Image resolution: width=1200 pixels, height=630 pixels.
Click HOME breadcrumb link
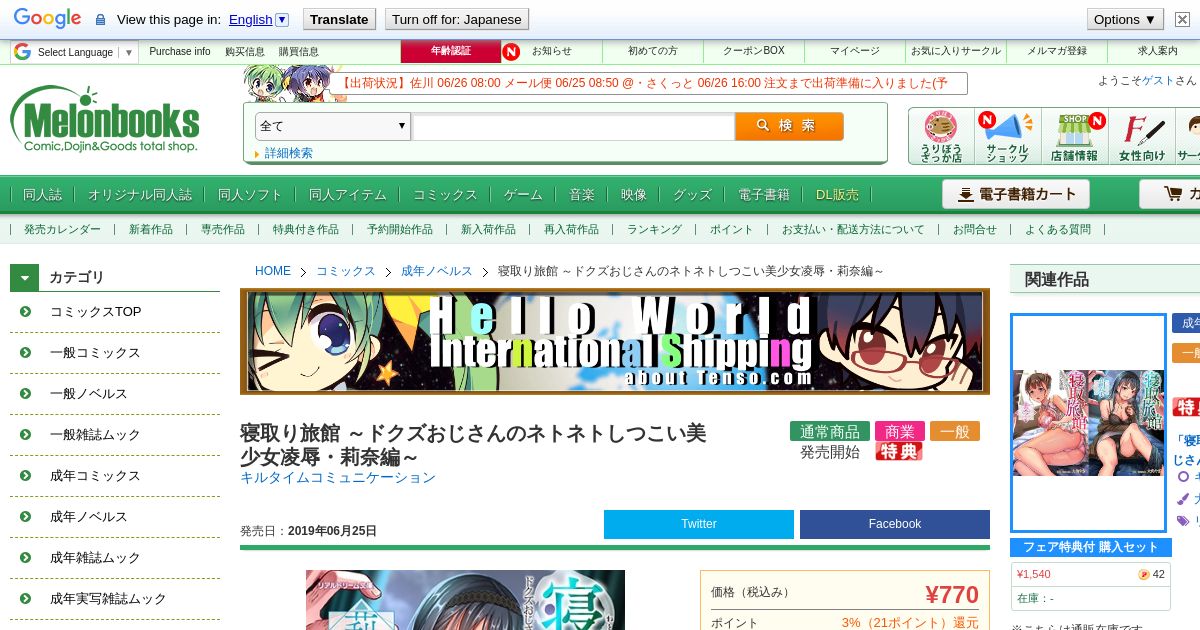273,271
